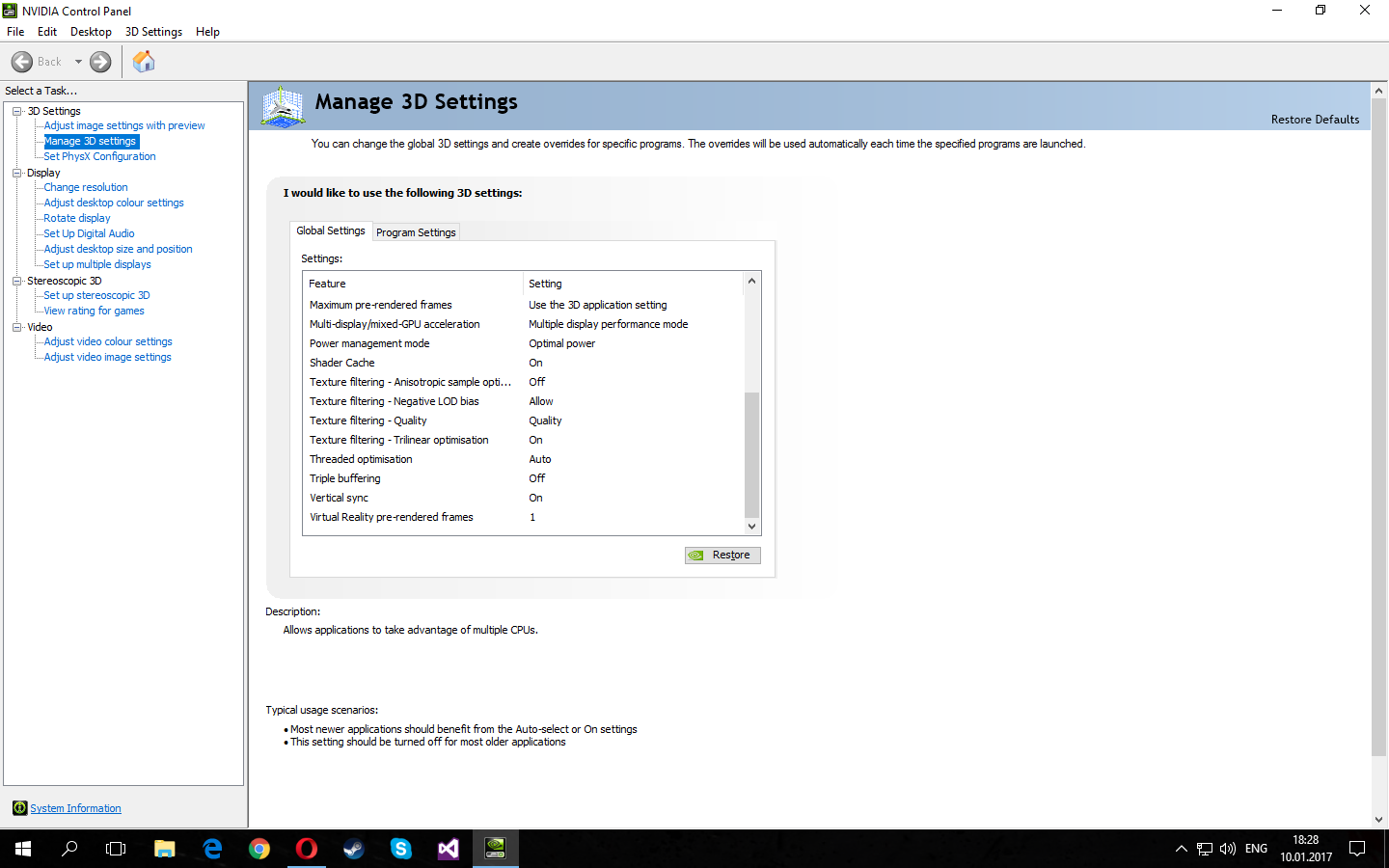Collapse the 3D Settings tree node
This screenshot has width=1389, height=868.
[x=16, y=111]
